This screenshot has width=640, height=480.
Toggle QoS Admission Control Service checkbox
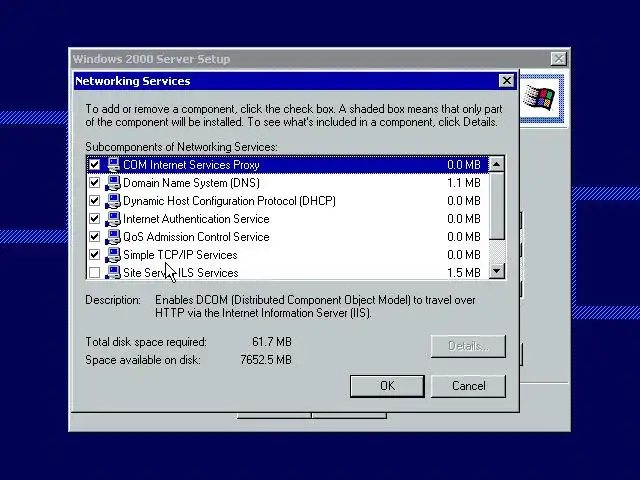pos(94,236)
